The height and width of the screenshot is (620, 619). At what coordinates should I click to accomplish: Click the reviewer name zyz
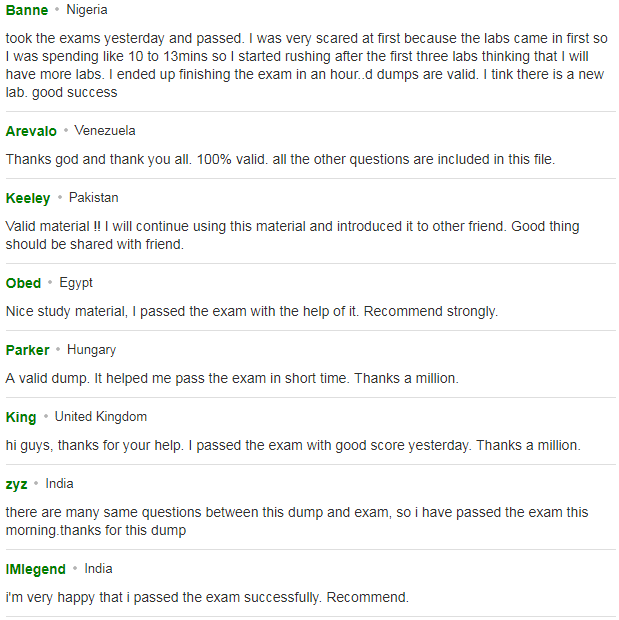(16, 484)
